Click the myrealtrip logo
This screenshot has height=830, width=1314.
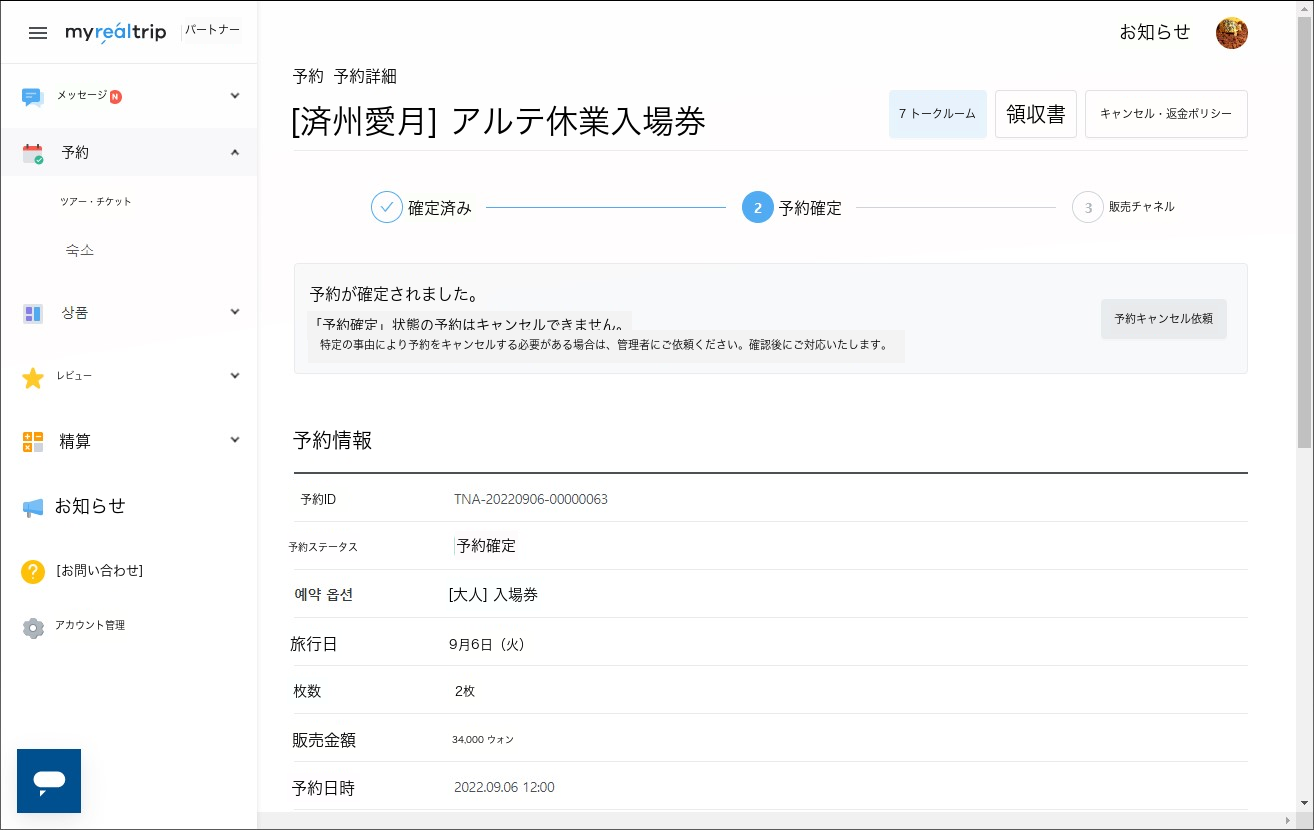[116, 33]
